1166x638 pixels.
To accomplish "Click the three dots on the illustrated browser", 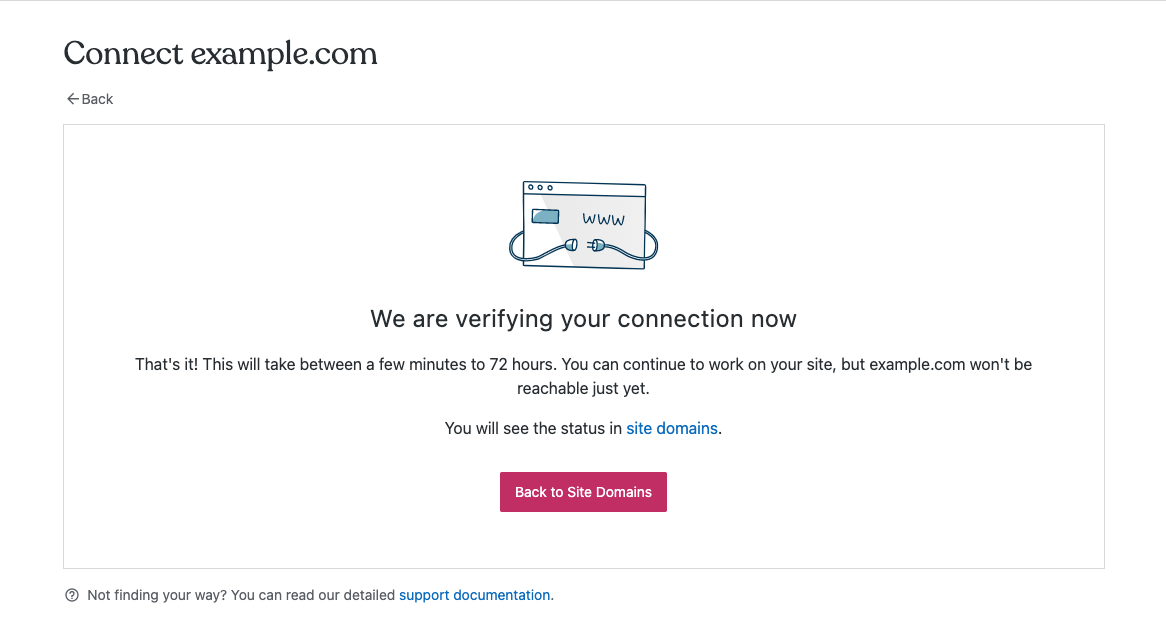I will [540, 187].
